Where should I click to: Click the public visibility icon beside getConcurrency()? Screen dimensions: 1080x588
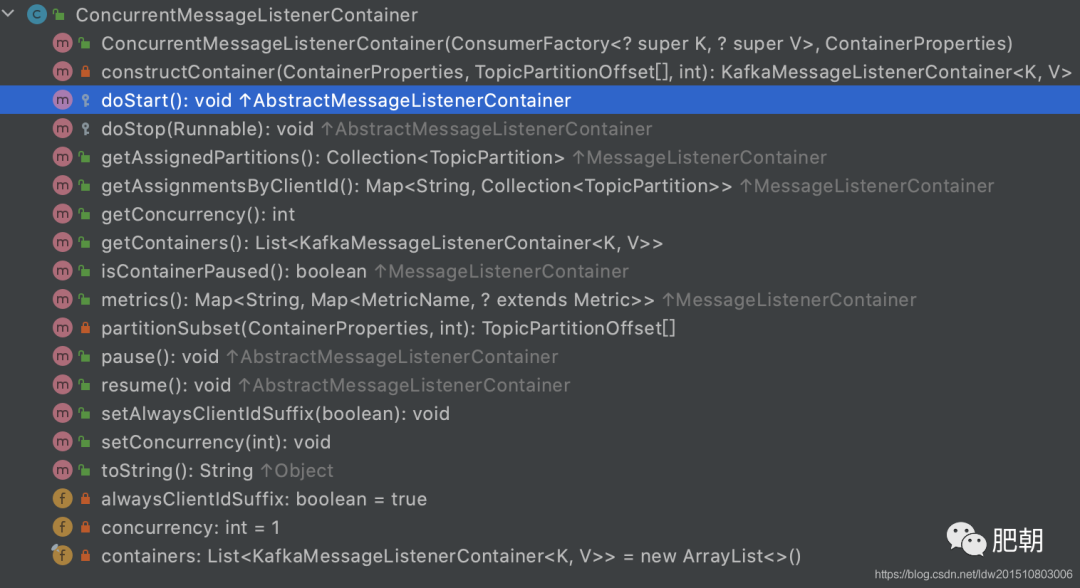85,214
